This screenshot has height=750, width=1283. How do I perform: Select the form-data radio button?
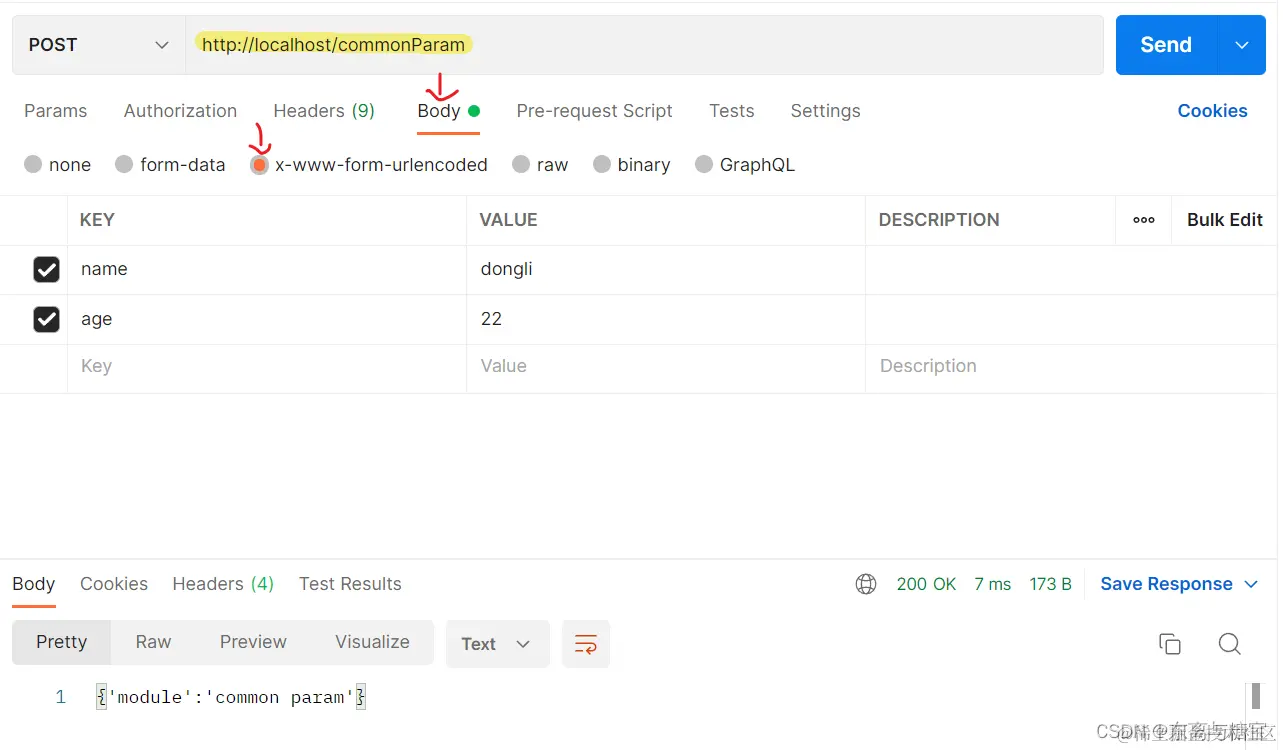124,164
